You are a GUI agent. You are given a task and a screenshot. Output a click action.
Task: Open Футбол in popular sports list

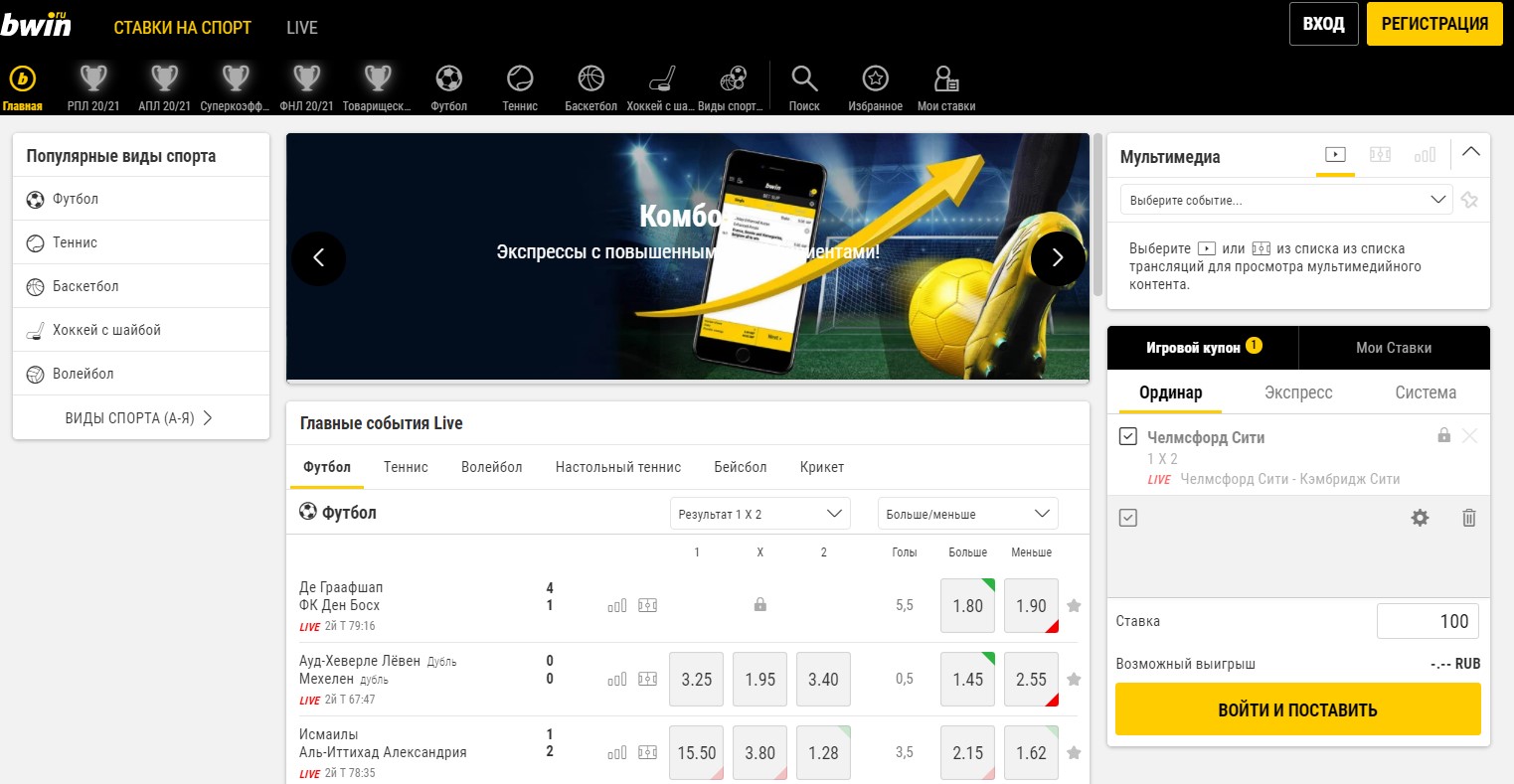click(x=141, y=199)
